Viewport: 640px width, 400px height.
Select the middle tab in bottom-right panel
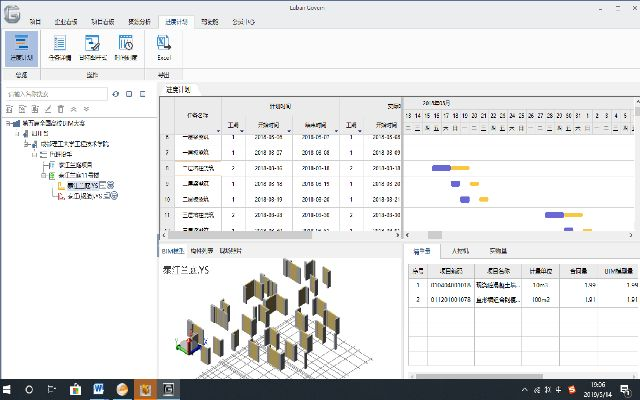pos(461,250)
